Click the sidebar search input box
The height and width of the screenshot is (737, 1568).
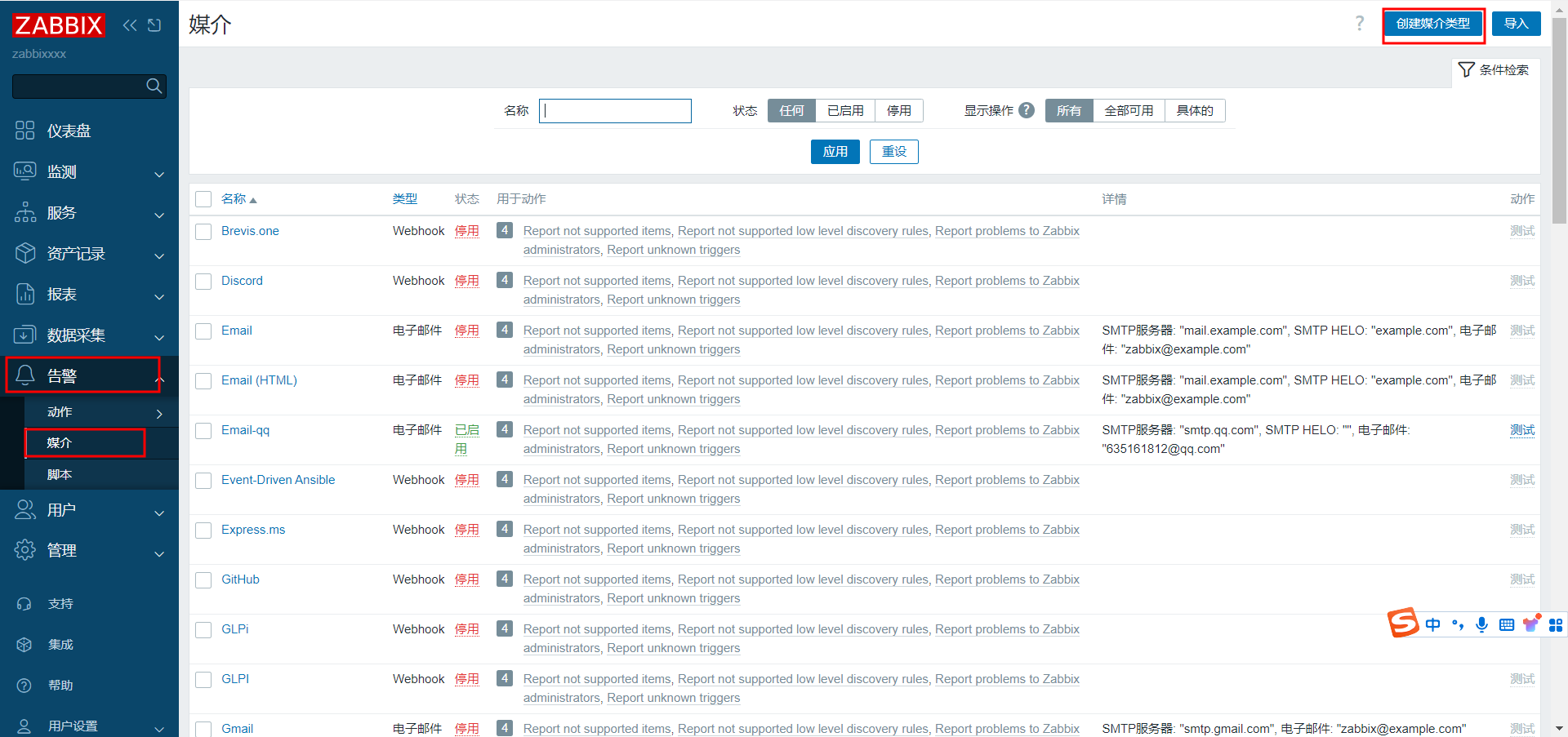[x=89, y=86]
